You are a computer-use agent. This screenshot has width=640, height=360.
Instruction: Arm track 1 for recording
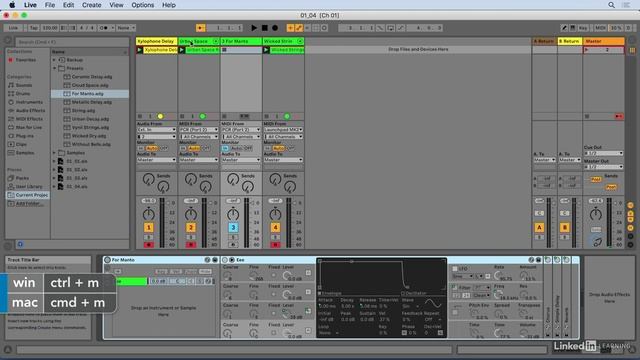coord(149,245)
